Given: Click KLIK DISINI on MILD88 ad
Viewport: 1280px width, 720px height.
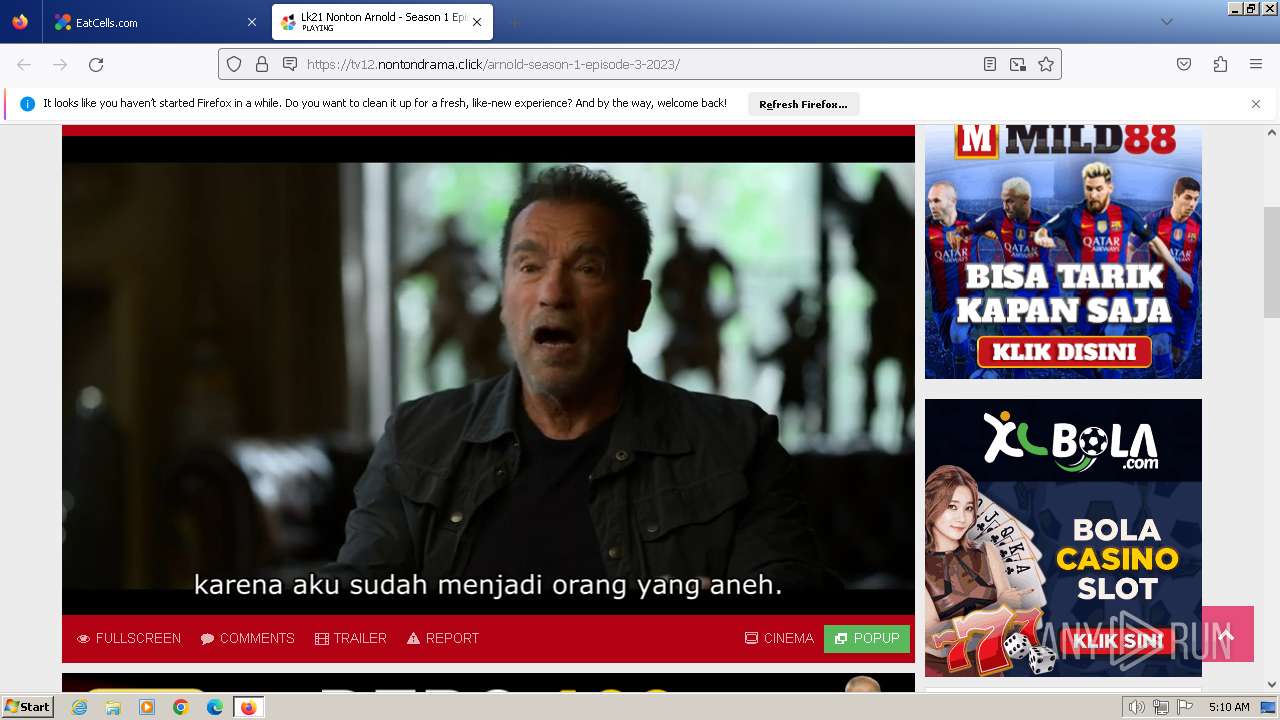Looking at the screenshot, I should [1064, 351].
